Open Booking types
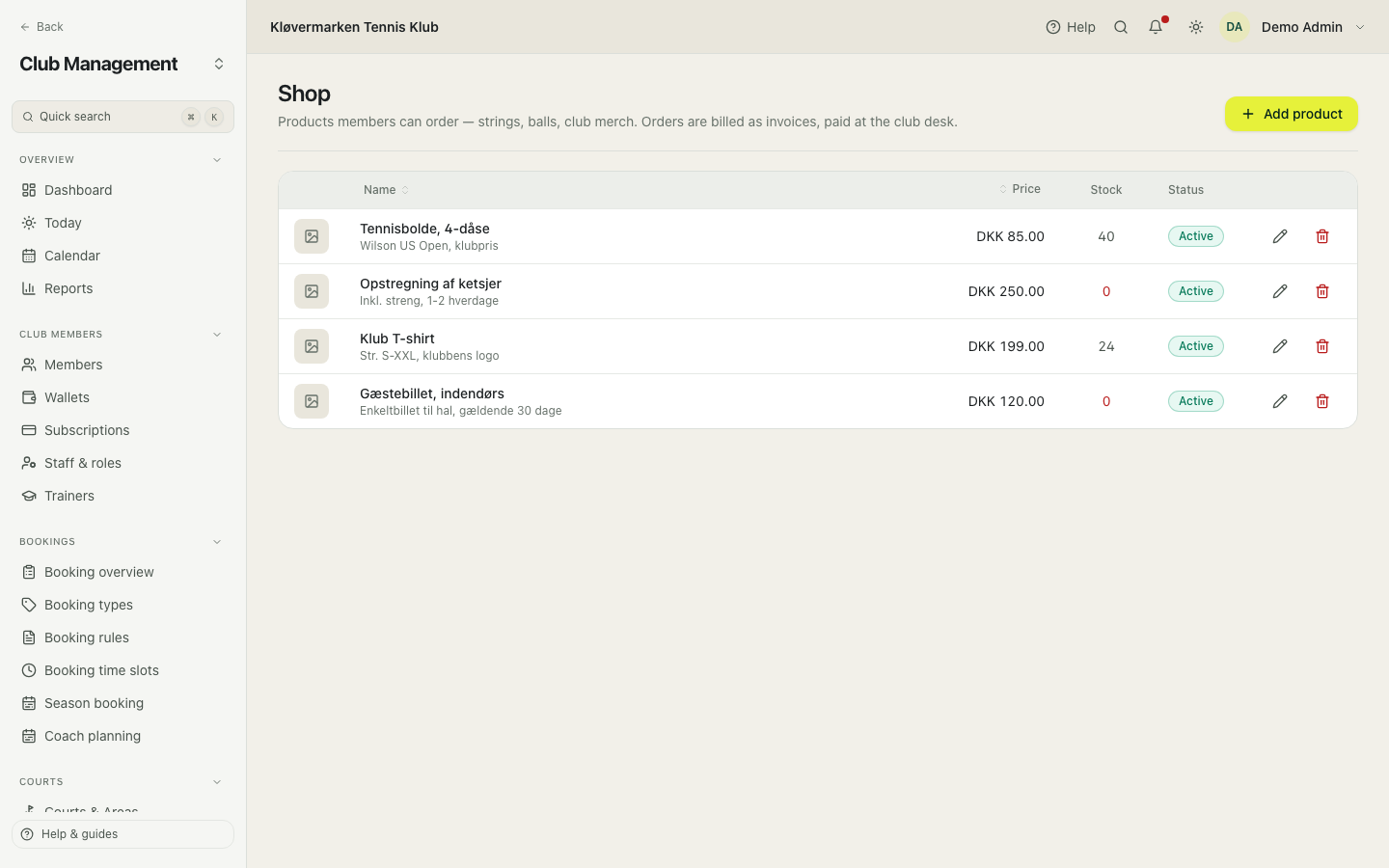Screen dimensions: 1389x868 click(x=123, y=605)
